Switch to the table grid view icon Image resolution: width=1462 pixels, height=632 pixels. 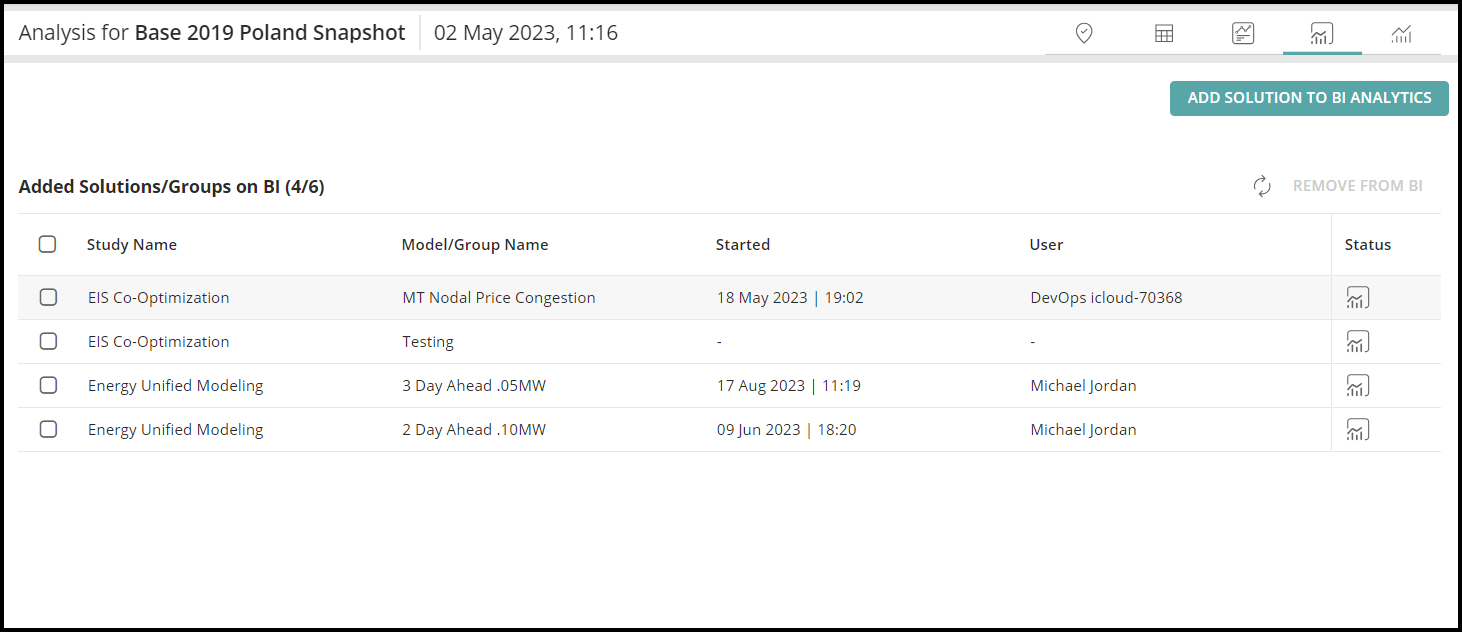pyautogui.click(x=1164, y=34)
